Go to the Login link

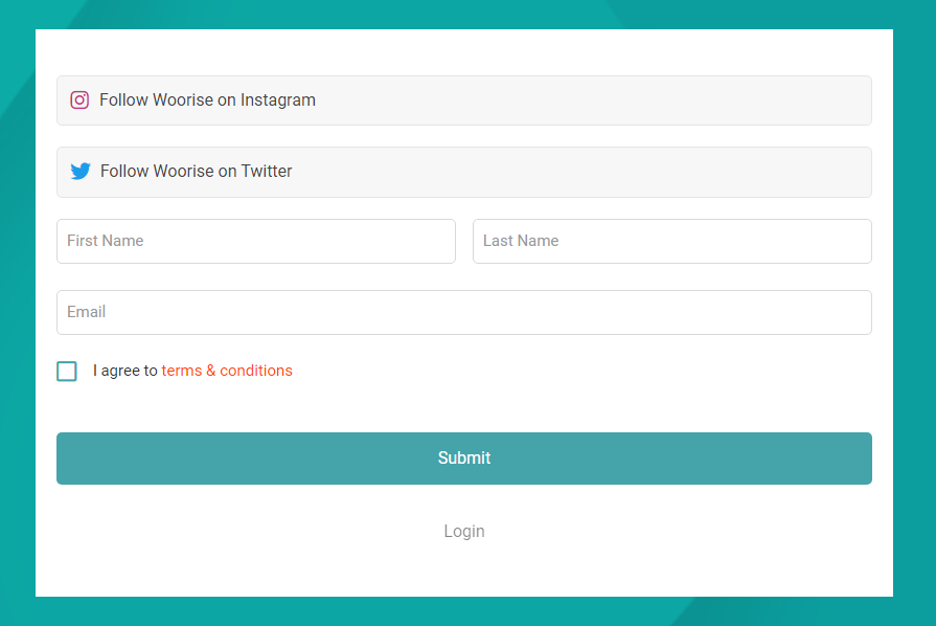point(464,531)
